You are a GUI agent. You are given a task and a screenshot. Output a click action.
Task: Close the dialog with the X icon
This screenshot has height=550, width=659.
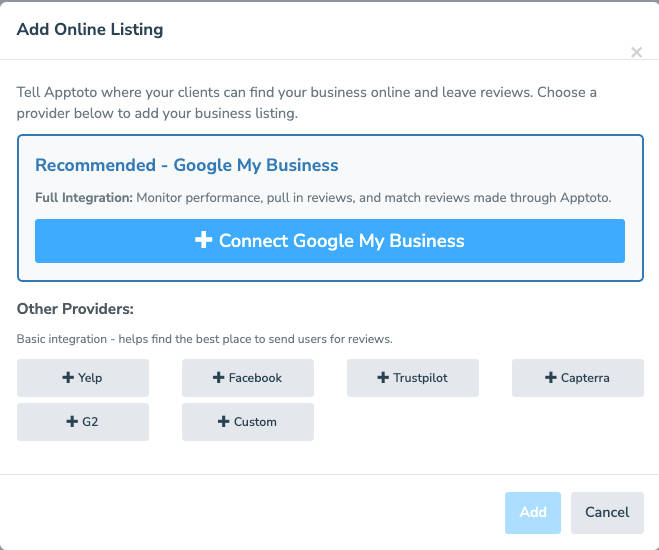[x=636, y=52]
